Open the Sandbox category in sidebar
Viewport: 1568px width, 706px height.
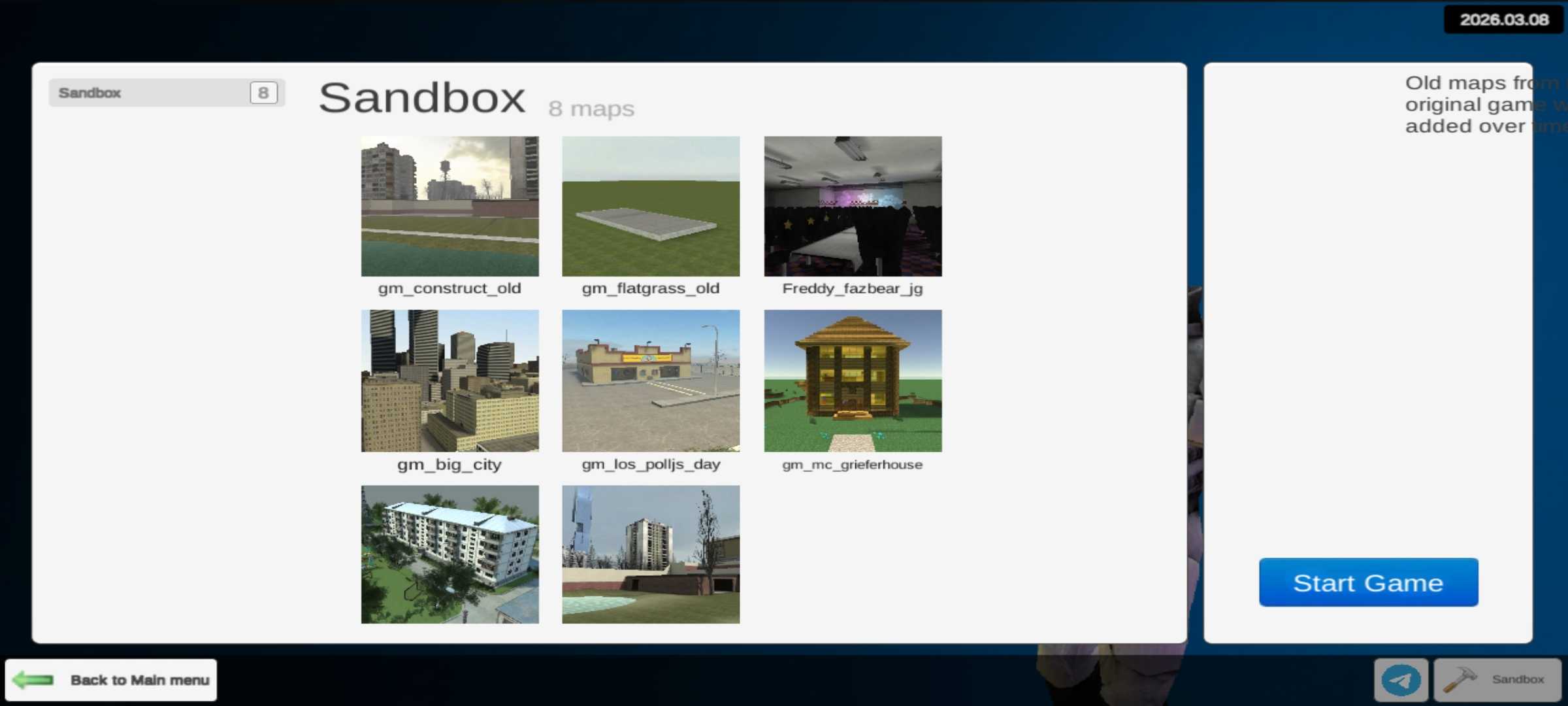[150, 93]
